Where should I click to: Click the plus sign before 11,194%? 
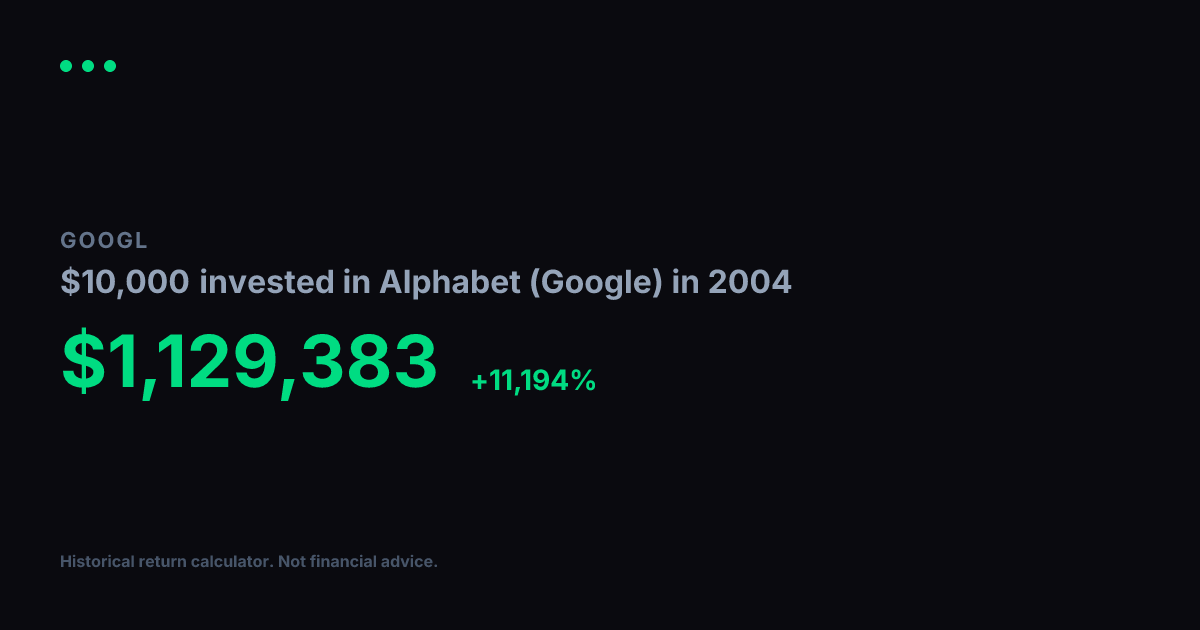pyautogui.click(x=479, y=381)
